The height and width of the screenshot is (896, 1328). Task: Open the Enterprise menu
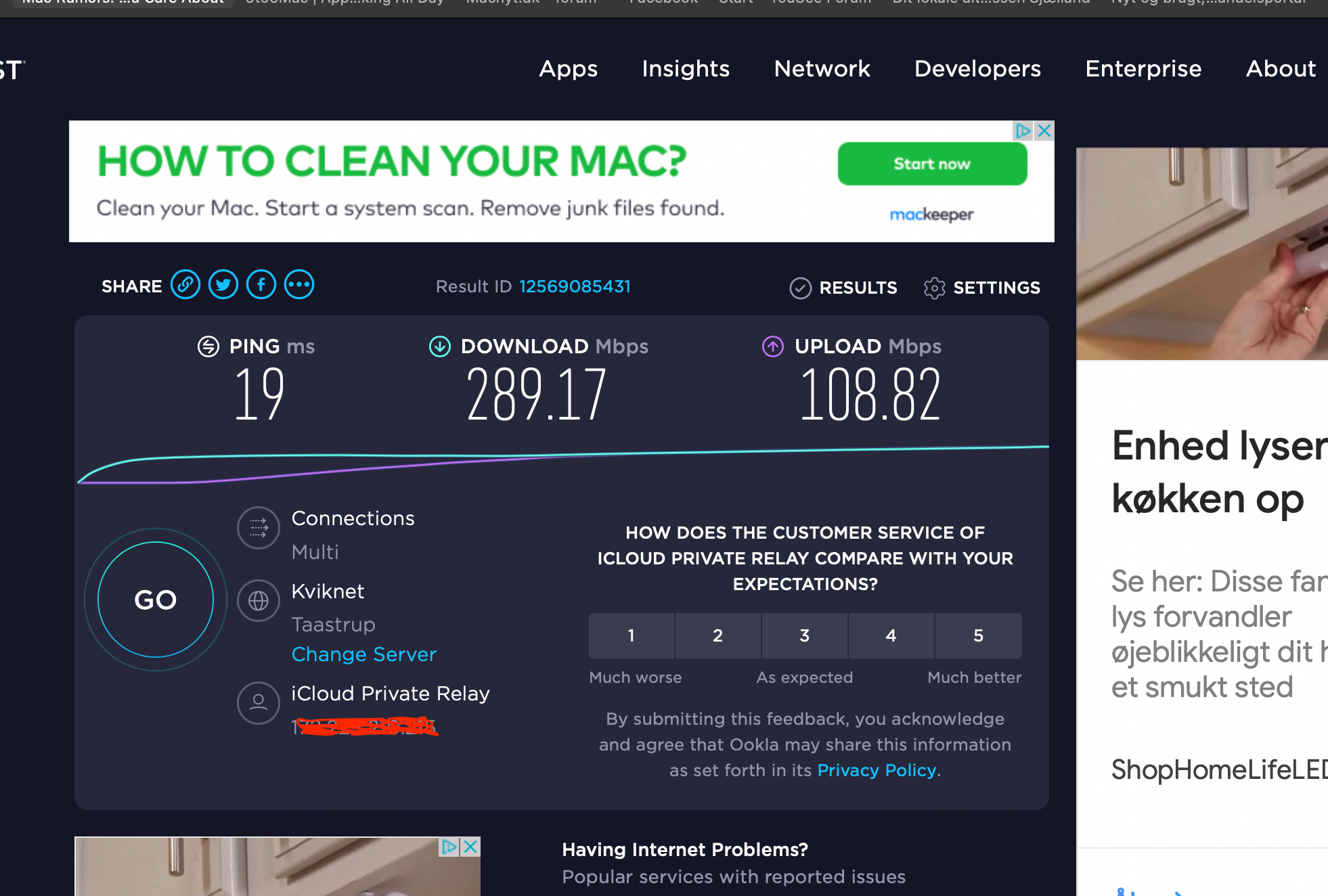tap(1143, 69)
